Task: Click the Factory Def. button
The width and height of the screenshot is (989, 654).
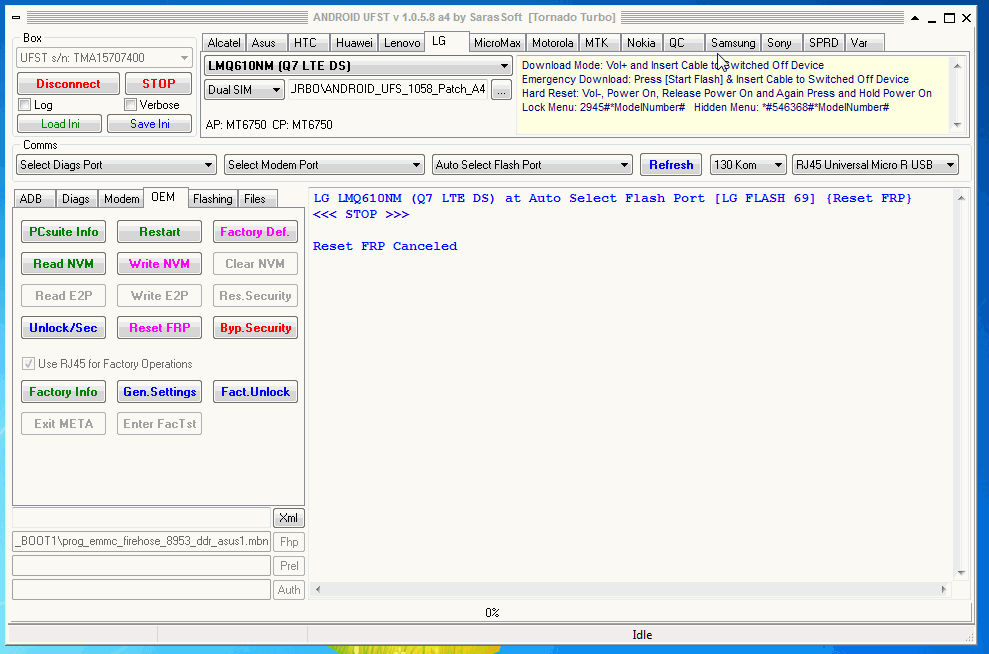Action: [255, 232]
